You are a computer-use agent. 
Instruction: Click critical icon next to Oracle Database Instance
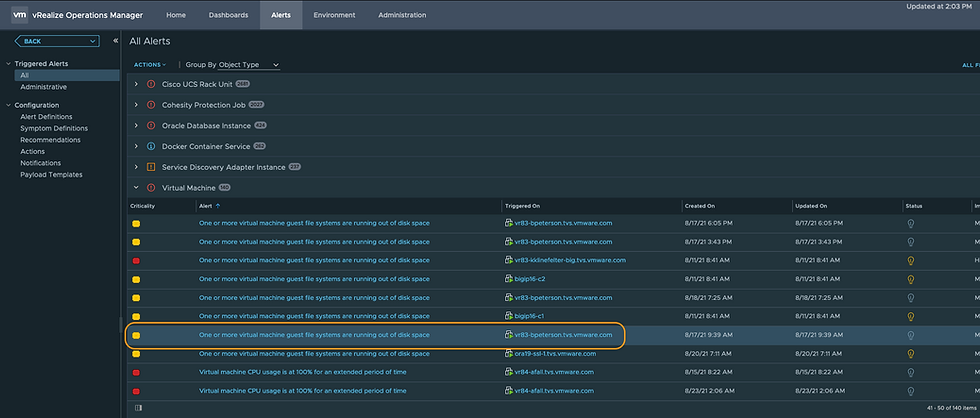pos(151,126)
